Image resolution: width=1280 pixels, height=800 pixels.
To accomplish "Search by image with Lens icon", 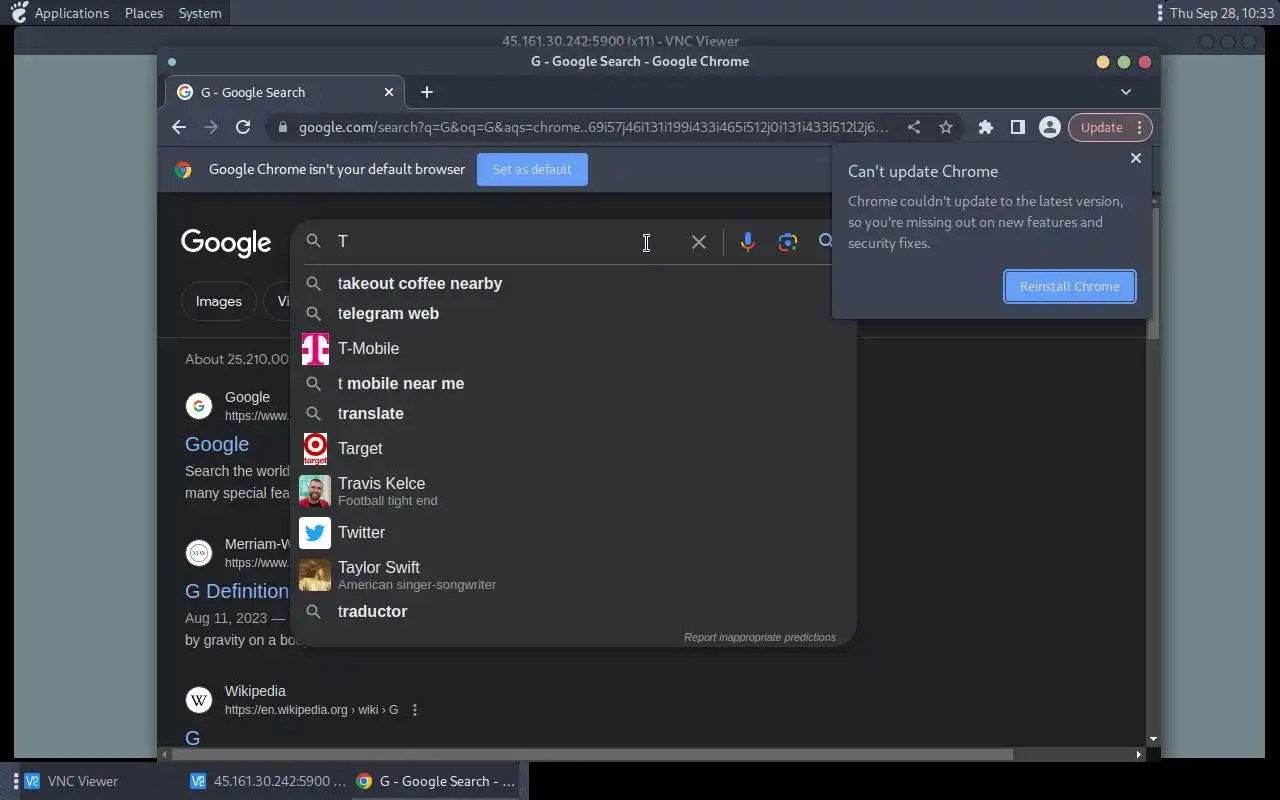I will point(788,242).
